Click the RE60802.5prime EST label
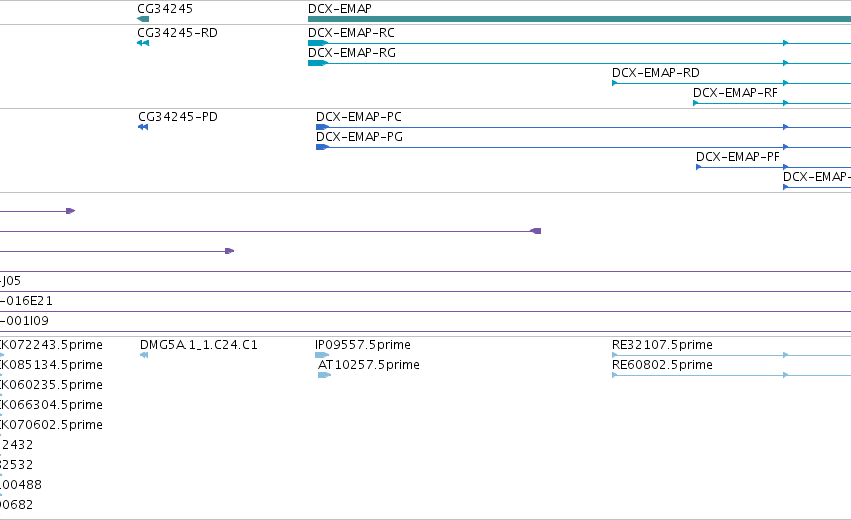Screen dimensions: 851x520 (x=662, y=365)
